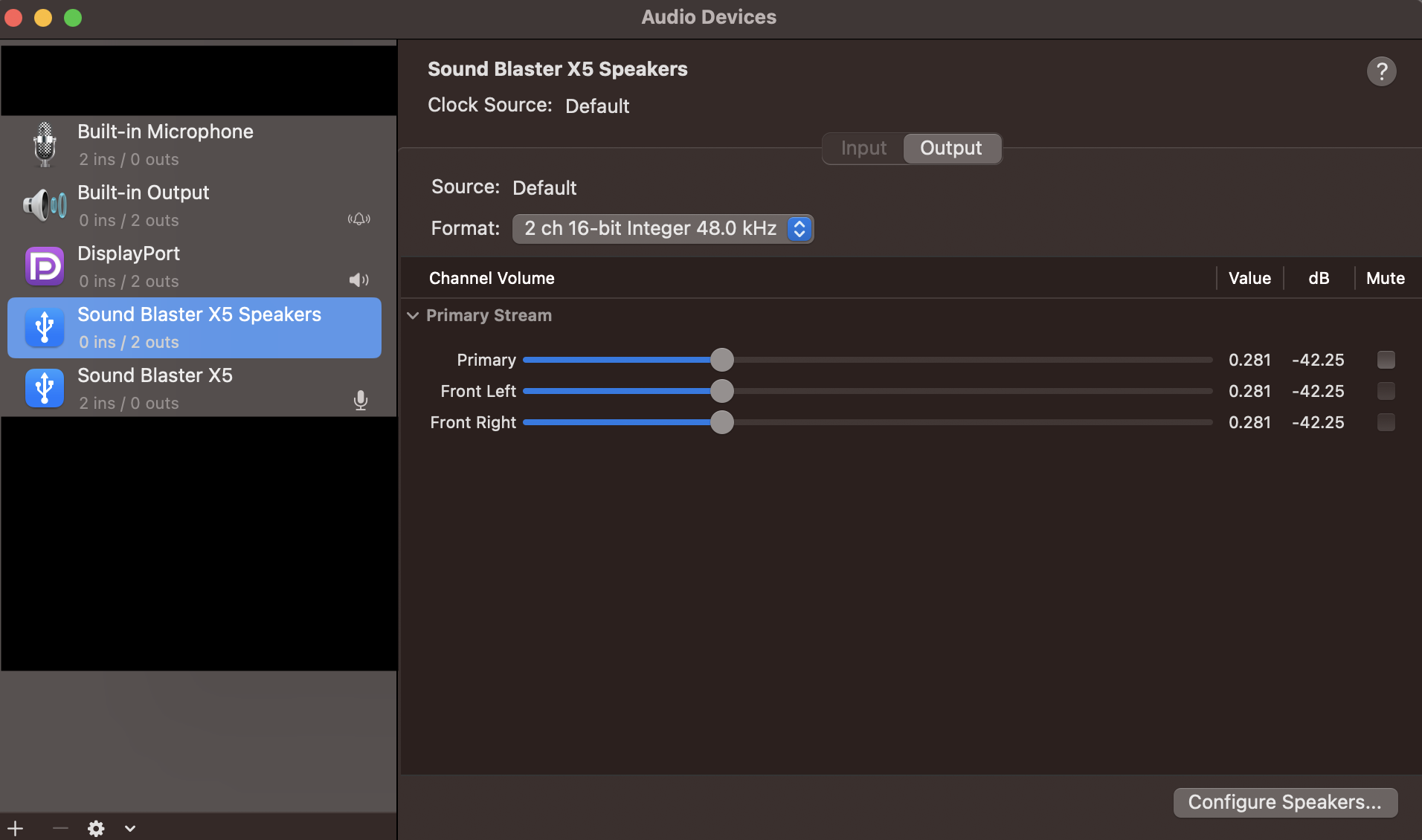The width and height of the screenshot is (1422, 840).
Task: Click the dB column header
Action: tap(1319, 278)
